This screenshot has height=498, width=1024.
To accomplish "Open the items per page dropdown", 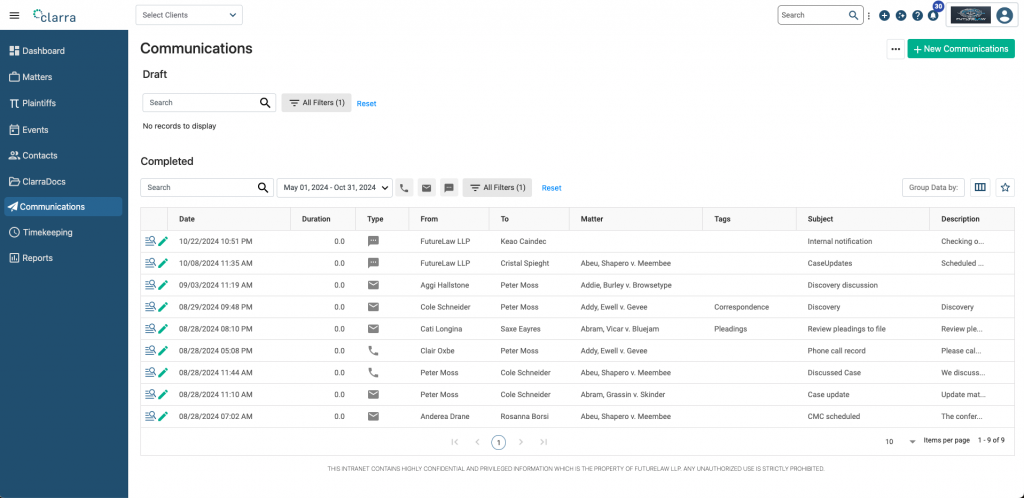I will click(911, 441).
